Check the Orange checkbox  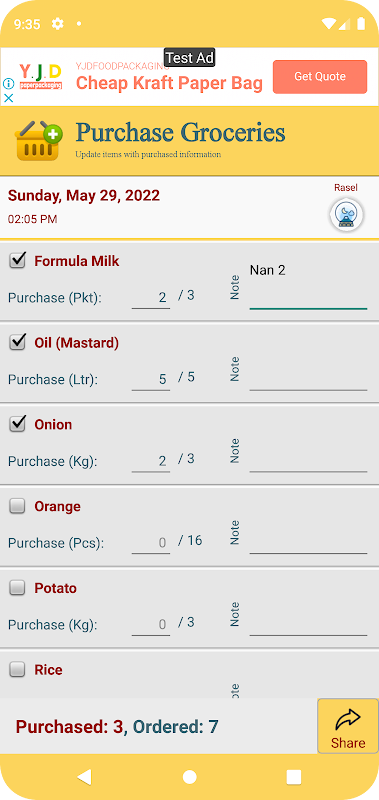click(x=17, y=506)
